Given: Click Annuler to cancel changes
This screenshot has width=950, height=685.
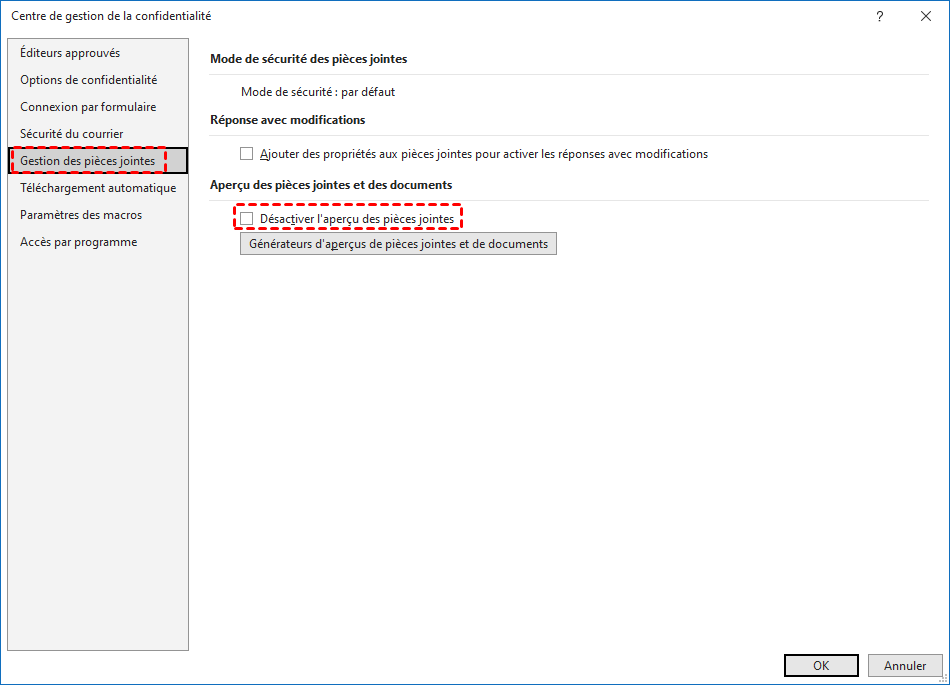Looking at the screenshot, I should (905, 666).
